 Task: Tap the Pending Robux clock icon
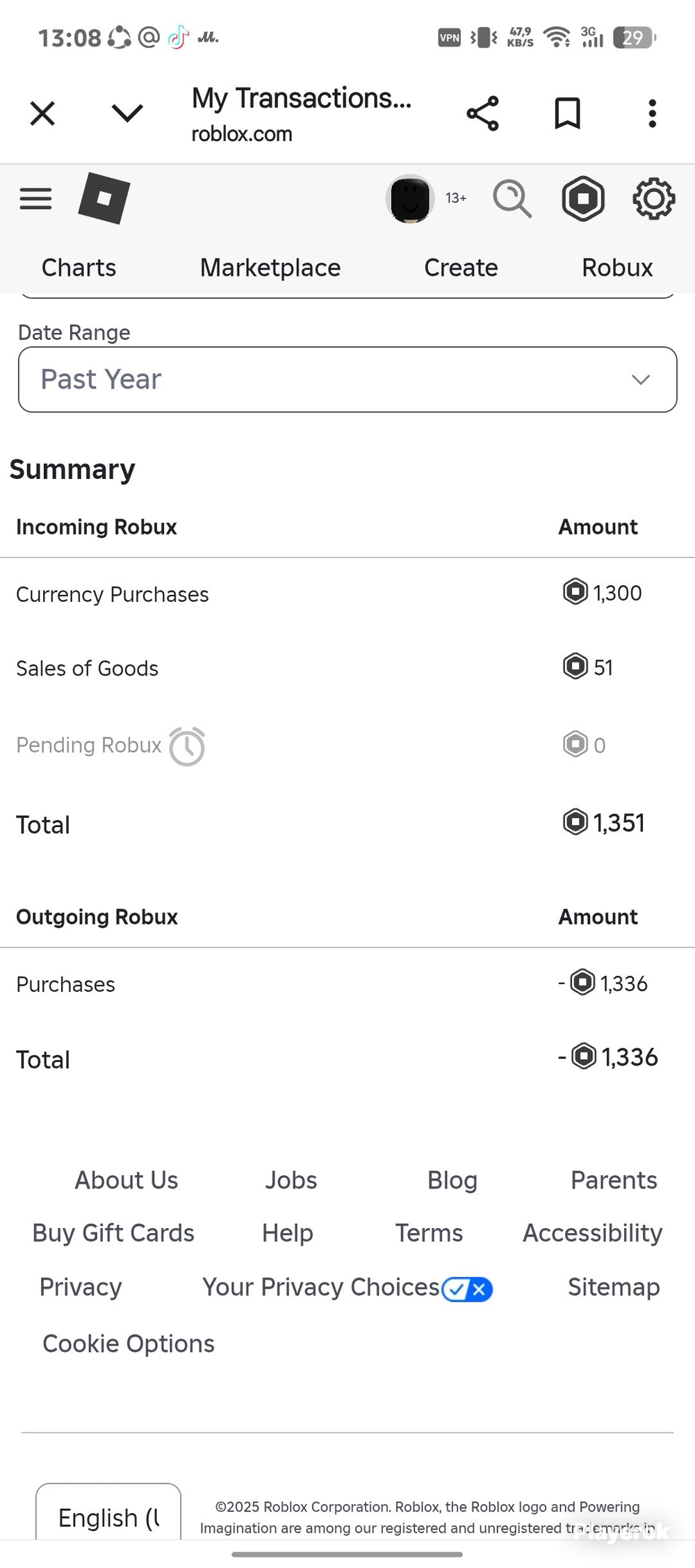click(x=187, y=746)
